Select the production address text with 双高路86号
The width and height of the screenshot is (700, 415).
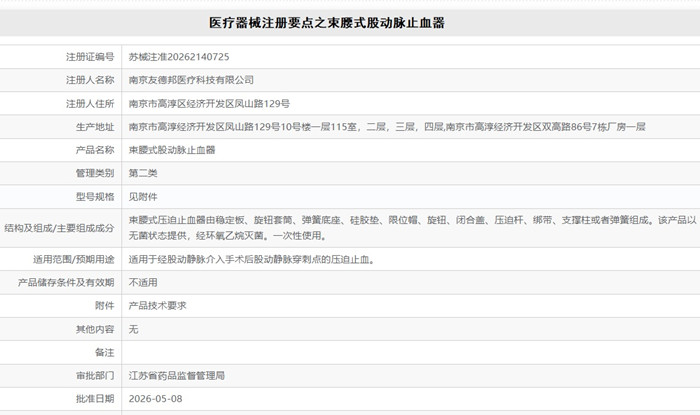click(387, 127)
